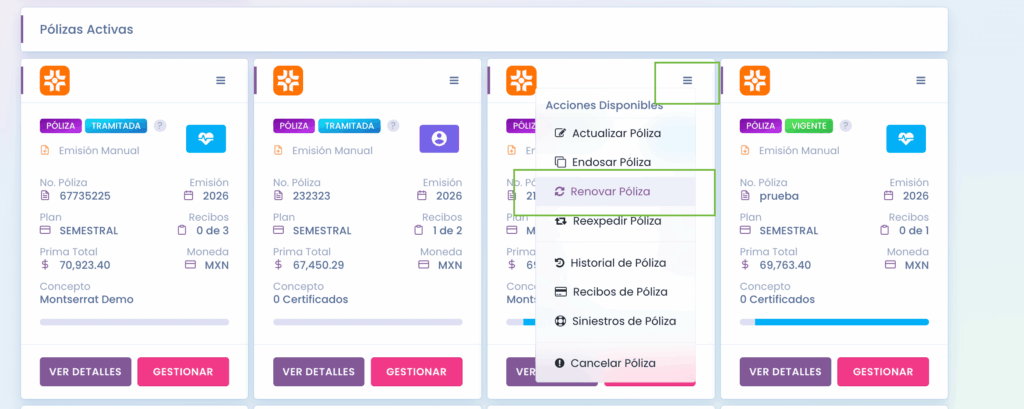
Task: Choose Reexpedir Póliza menu entry
Action: pyautogui.click(x=616, y=221)
